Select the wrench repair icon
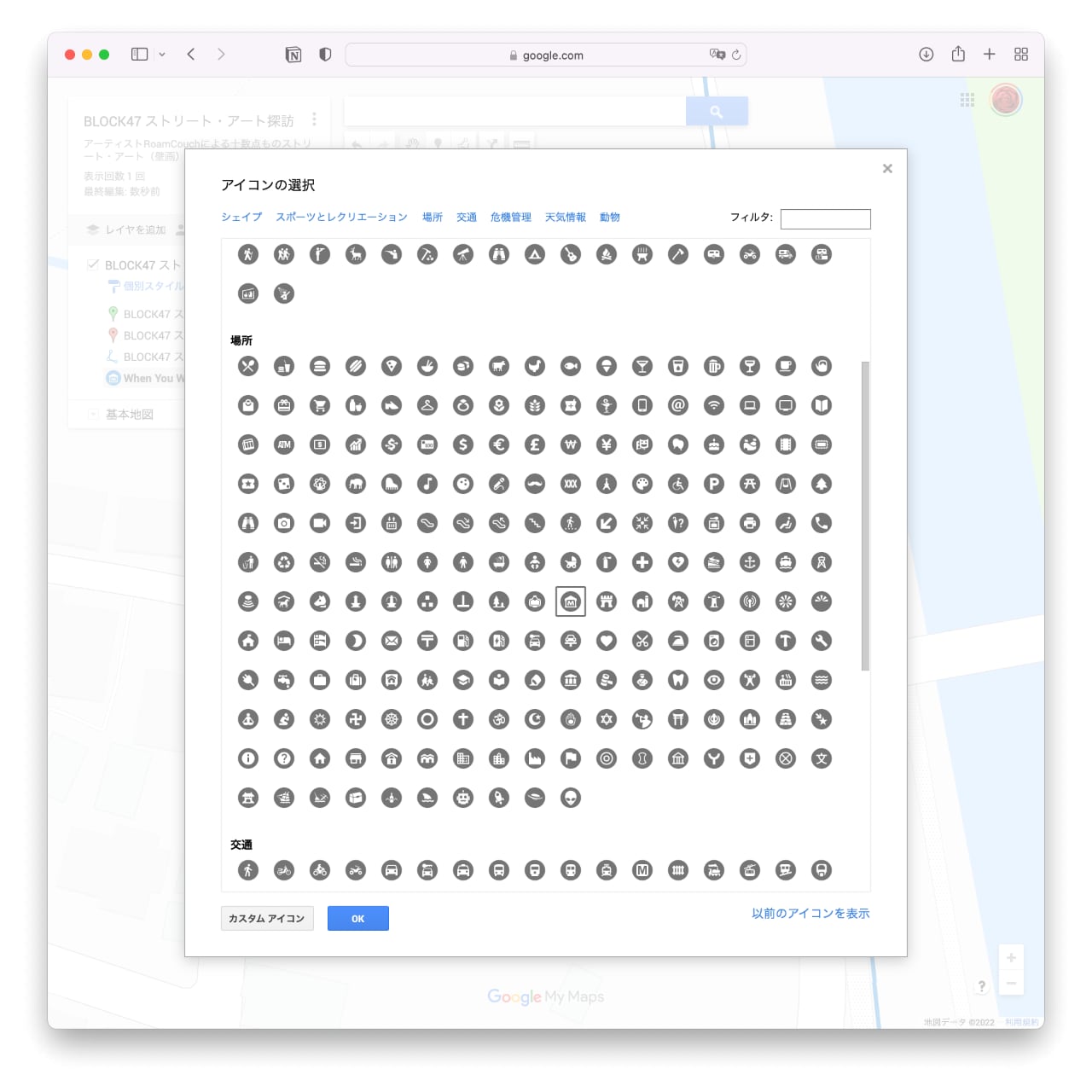This screenshot has width=1092, height=1092. tap(822, 641)
